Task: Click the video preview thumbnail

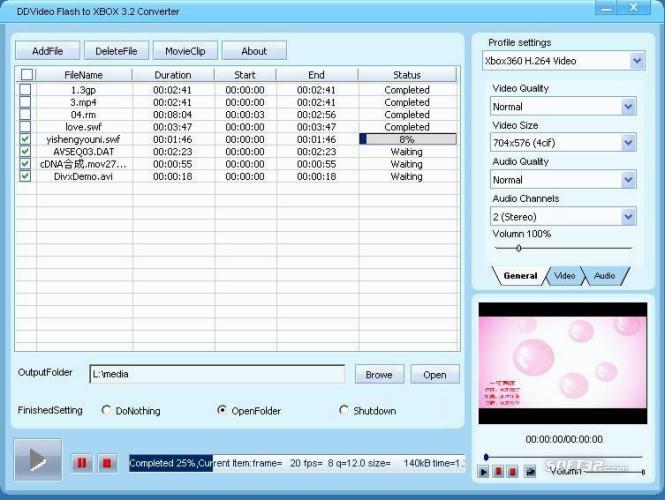Action: pyautogui.click(x=563, y=363)
